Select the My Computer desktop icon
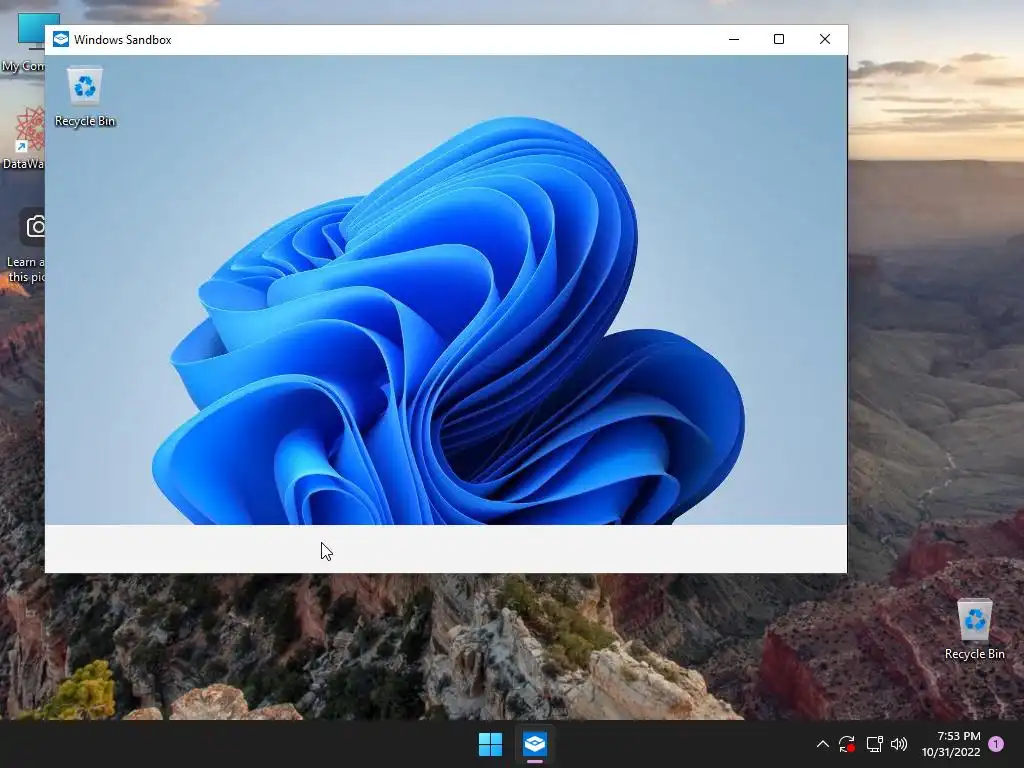Screen dimensions: 1024x768 click(23, 42)
